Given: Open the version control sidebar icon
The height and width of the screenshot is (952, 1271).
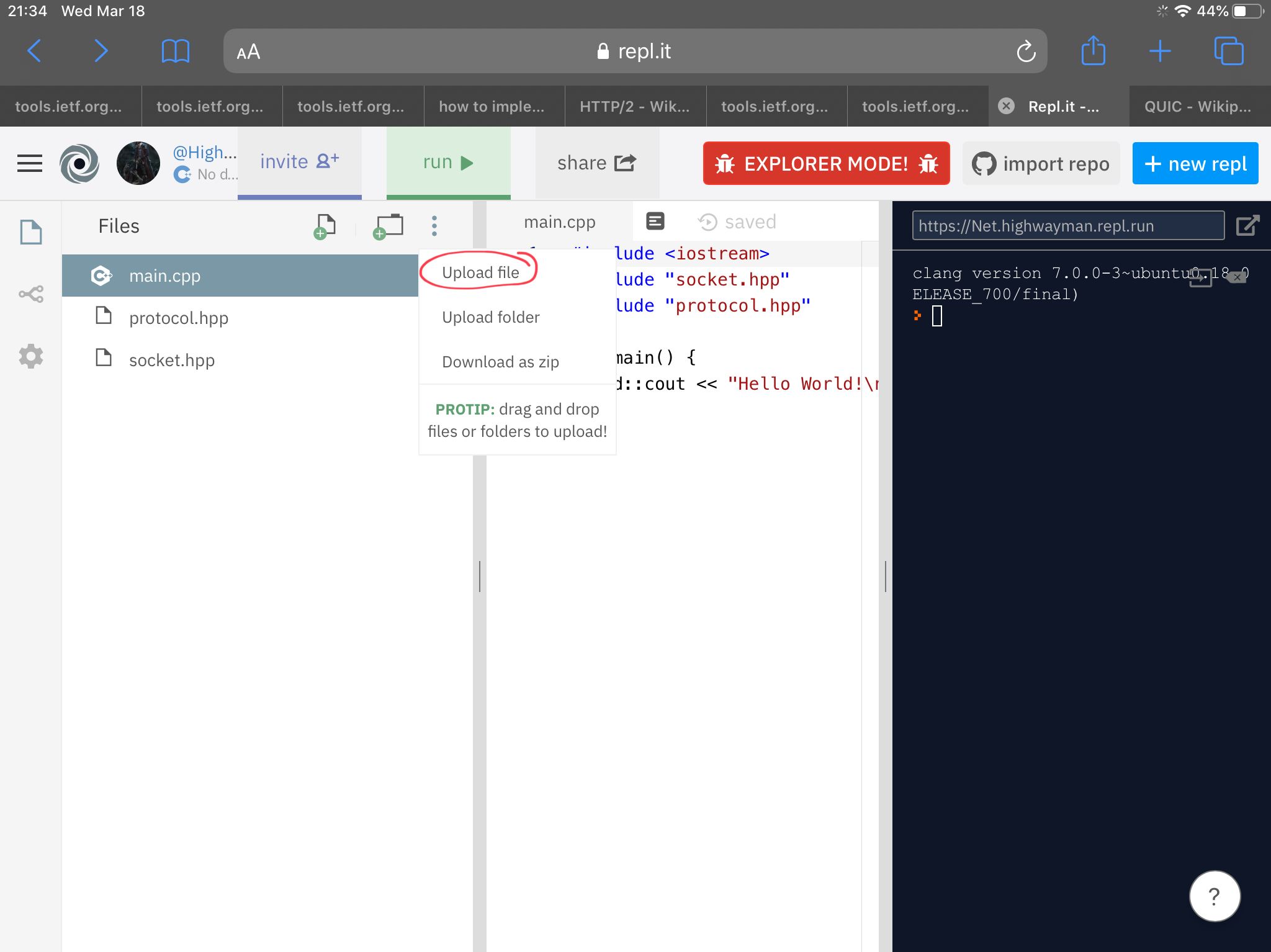Looking at the screenshot, I should (31, 294).
